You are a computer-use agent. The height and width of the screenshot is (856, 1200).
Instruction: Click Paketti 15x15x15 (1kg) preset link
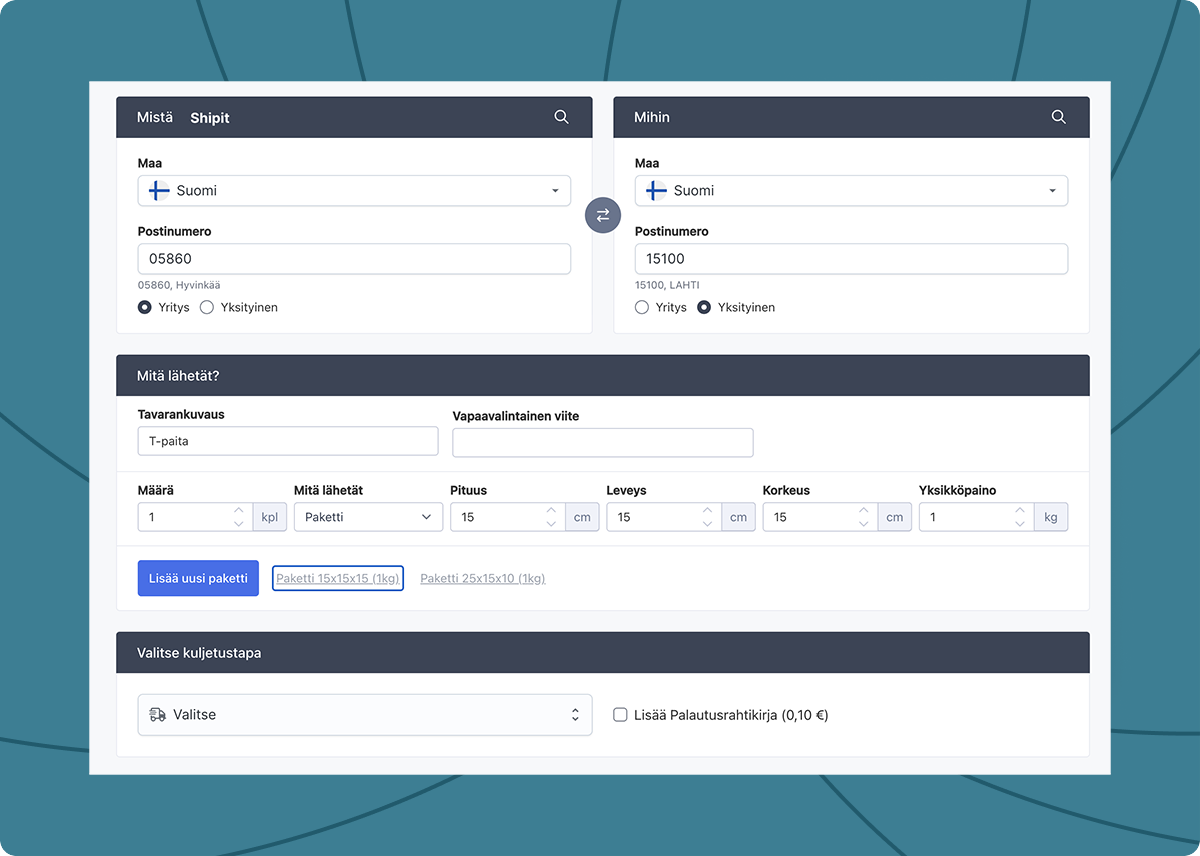pyautogui.click(x=338, y=578)
